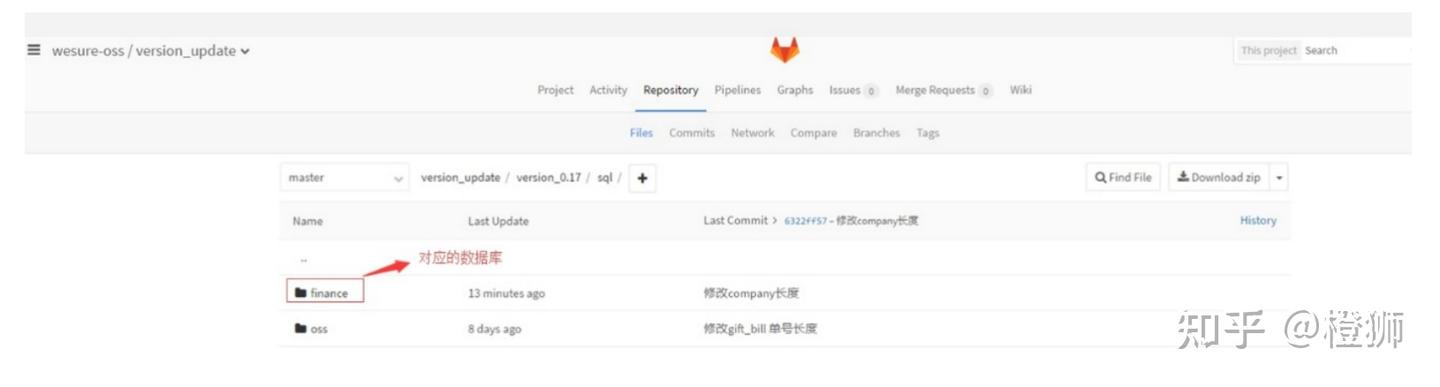Open the hamburger sidebar menu

point(33,50)
